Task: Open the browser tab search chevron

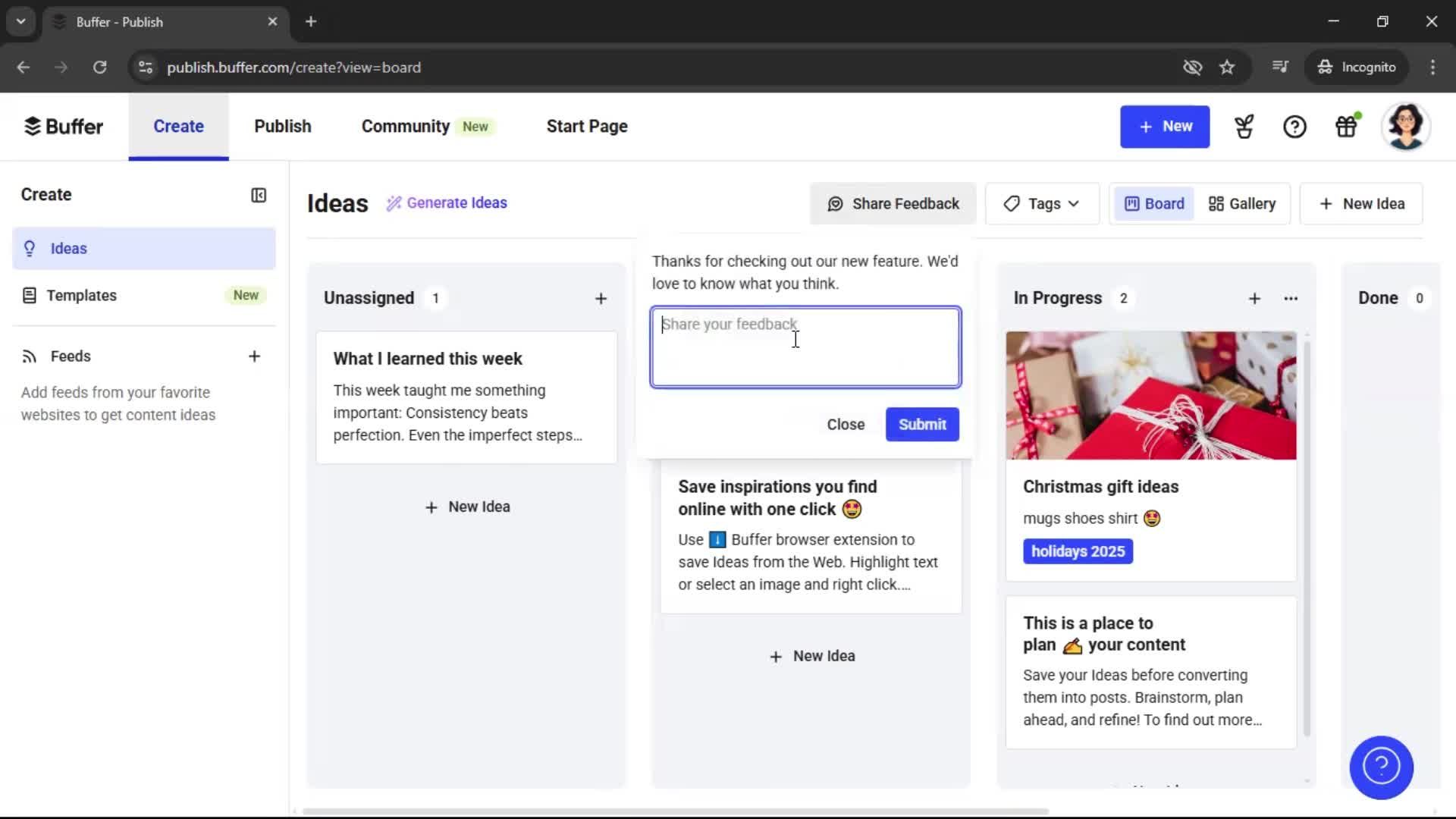Action: coord(20,21)
